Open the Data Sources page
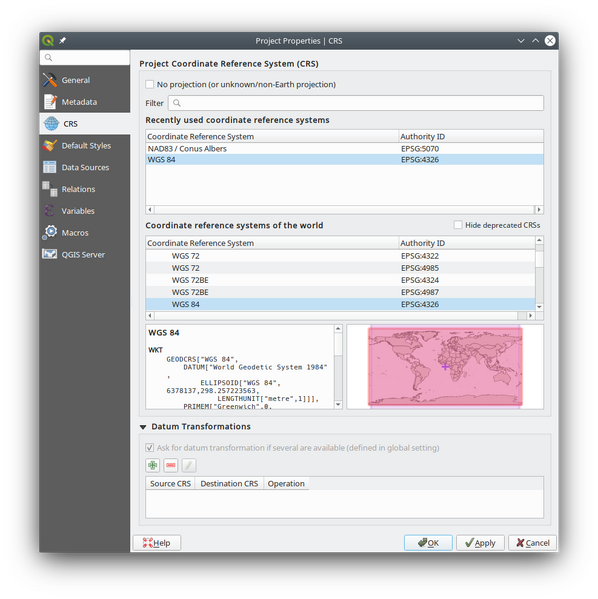This screenshot has height=599, width=598. click(x=84, y=167)
